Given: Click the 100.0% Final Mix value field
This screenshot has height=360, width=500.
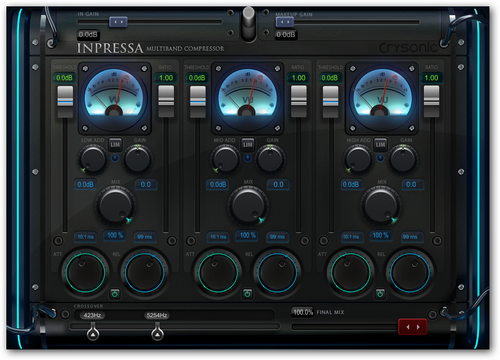Looking at the screenshot, I should click(303, 312).
